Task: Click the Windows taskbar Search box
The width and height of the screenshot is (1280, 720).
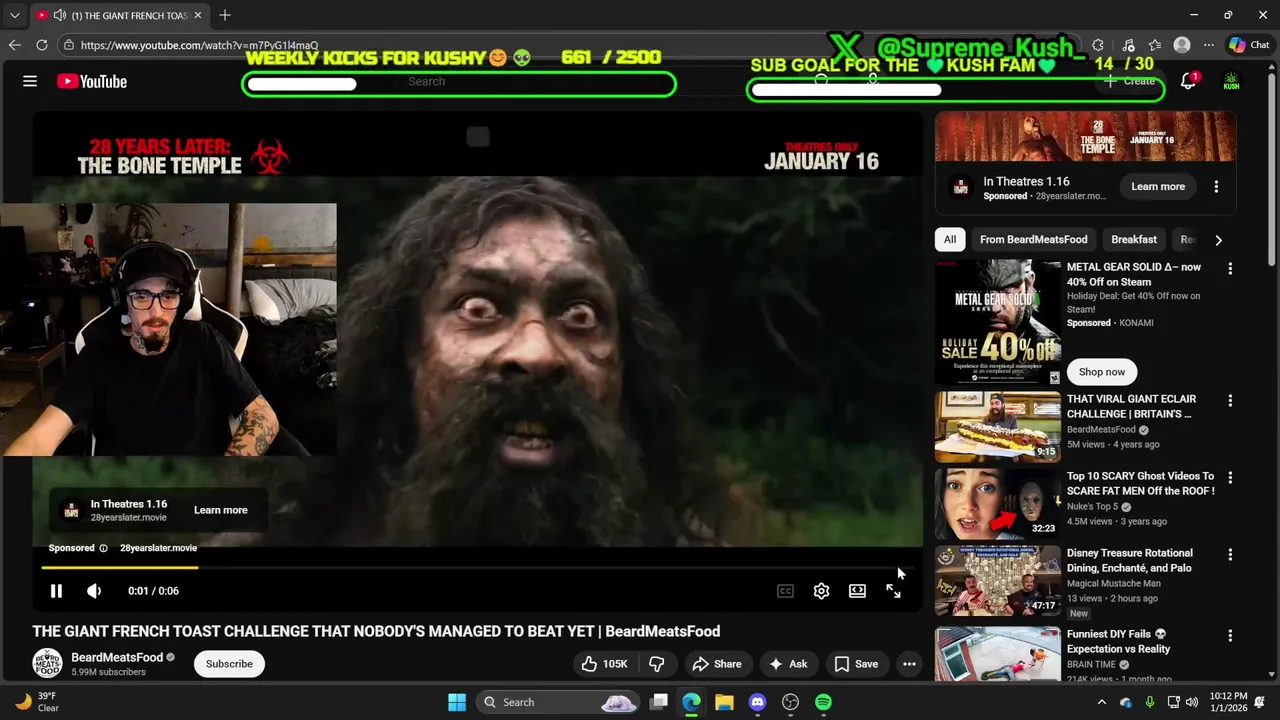Action: pos(558,702)
